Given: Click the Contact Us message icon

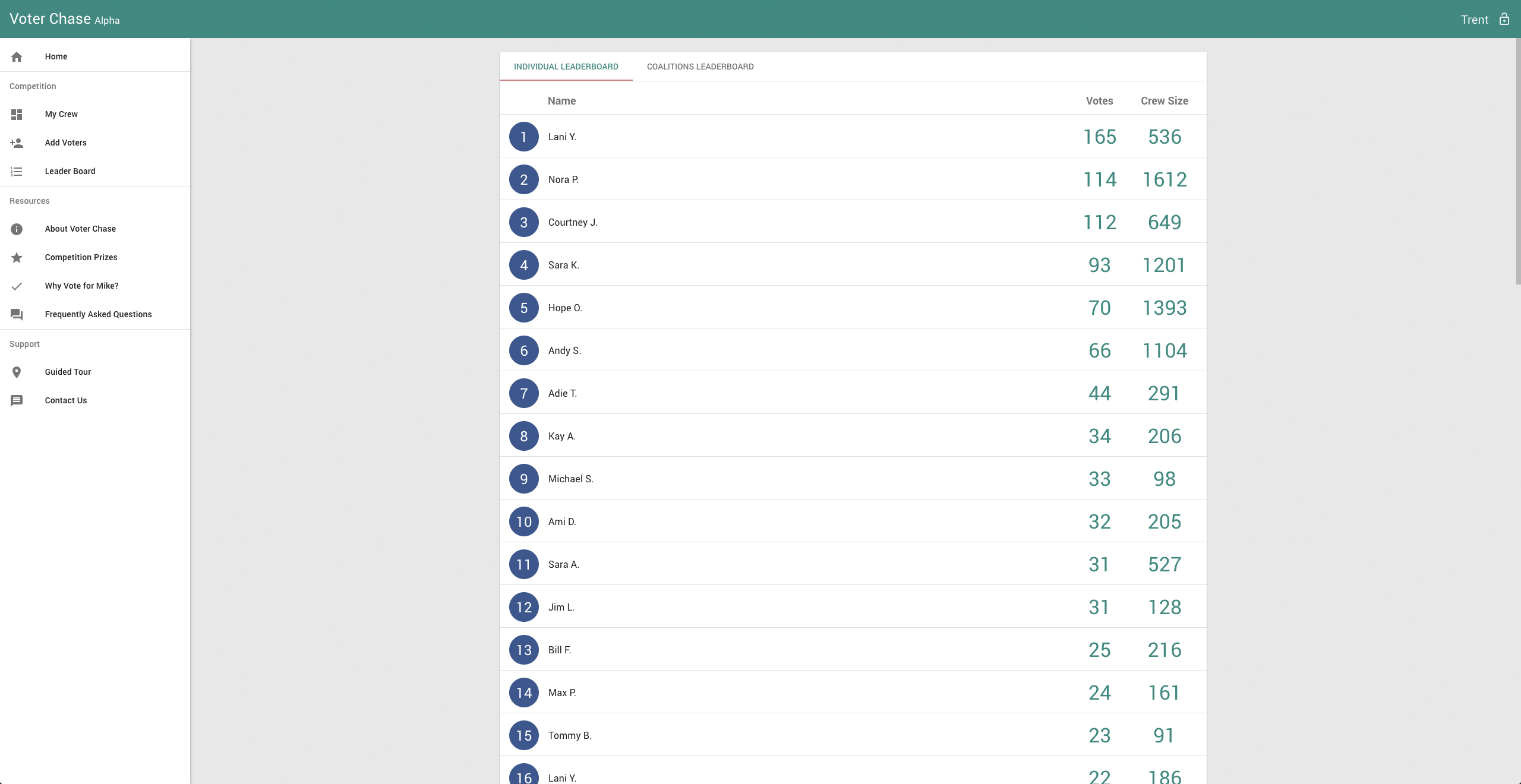Looking at the screenshot, I should point(17,400).
